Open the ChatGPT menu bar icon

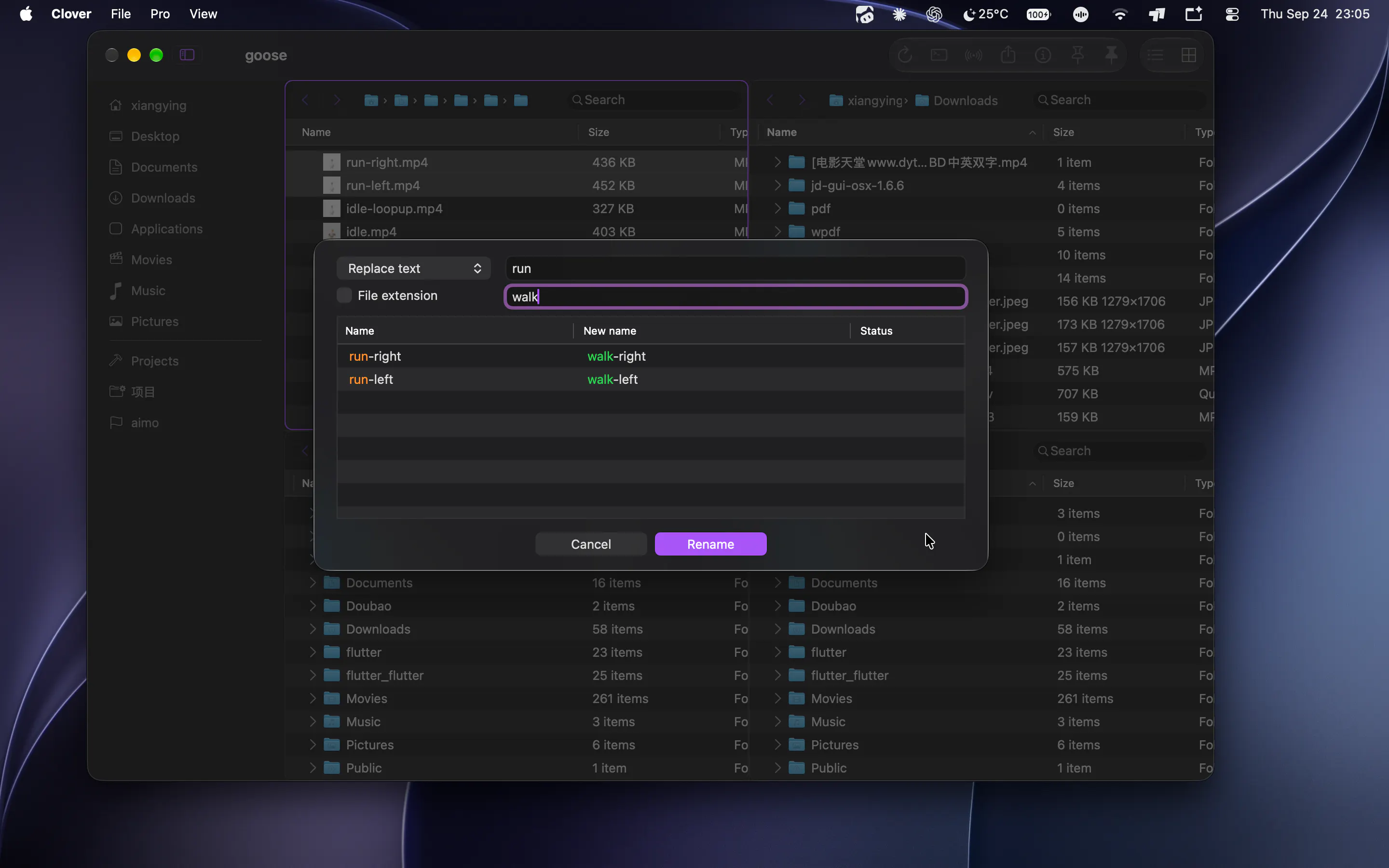click(934, 14)
